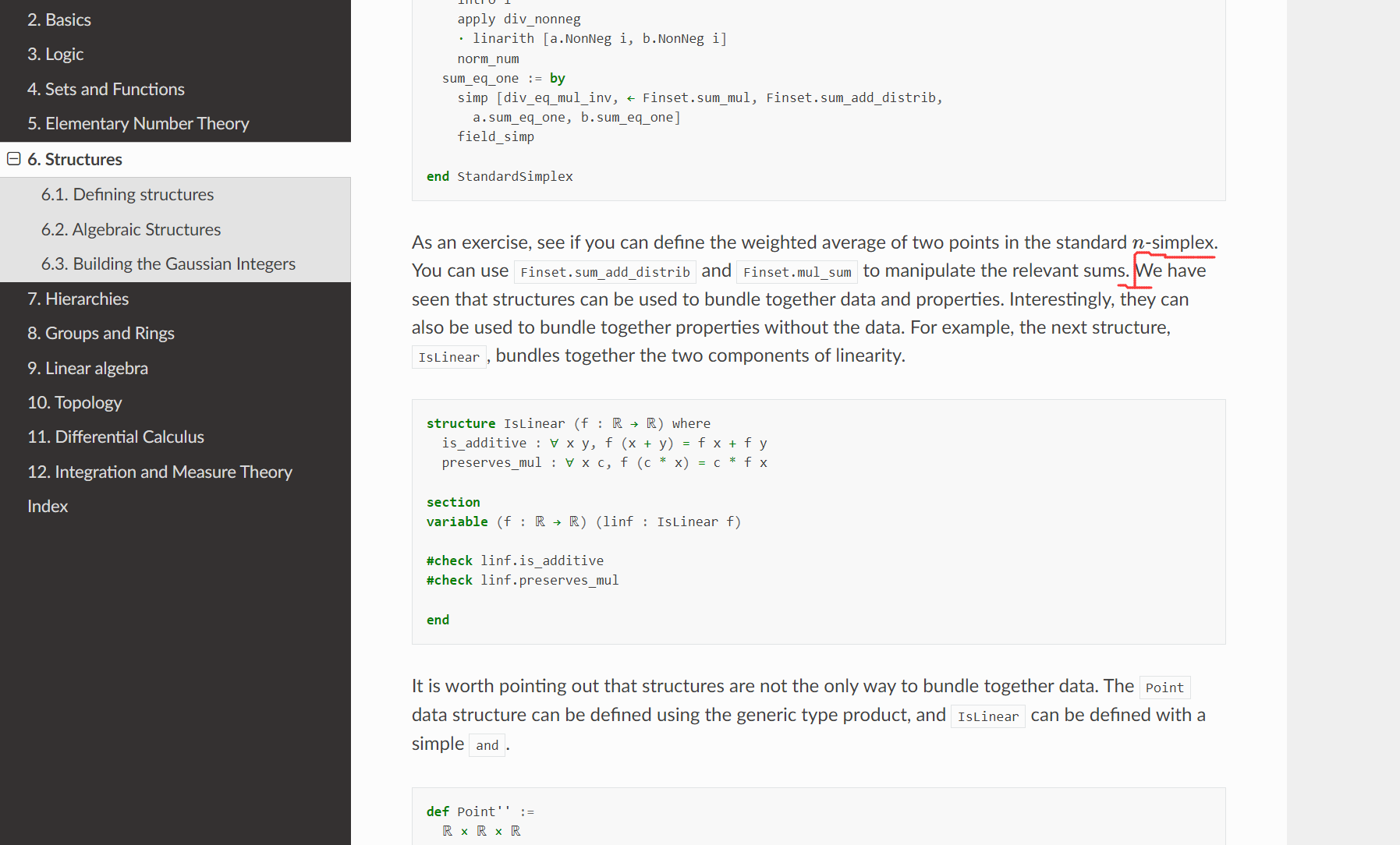Open 6.1. Defining structures subsection

[x=127, y=194]
